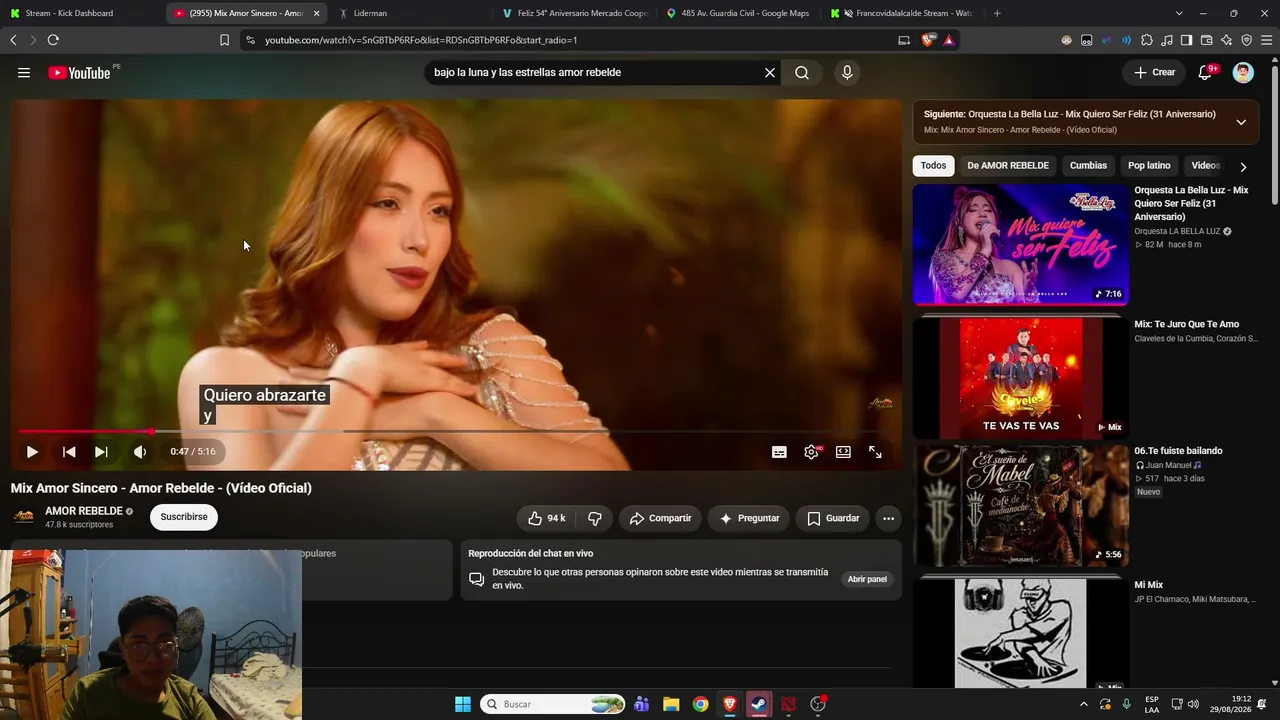Run search with the magnifier button
The width and height of the screenshot is (1280, 720).
coord(802,73)
